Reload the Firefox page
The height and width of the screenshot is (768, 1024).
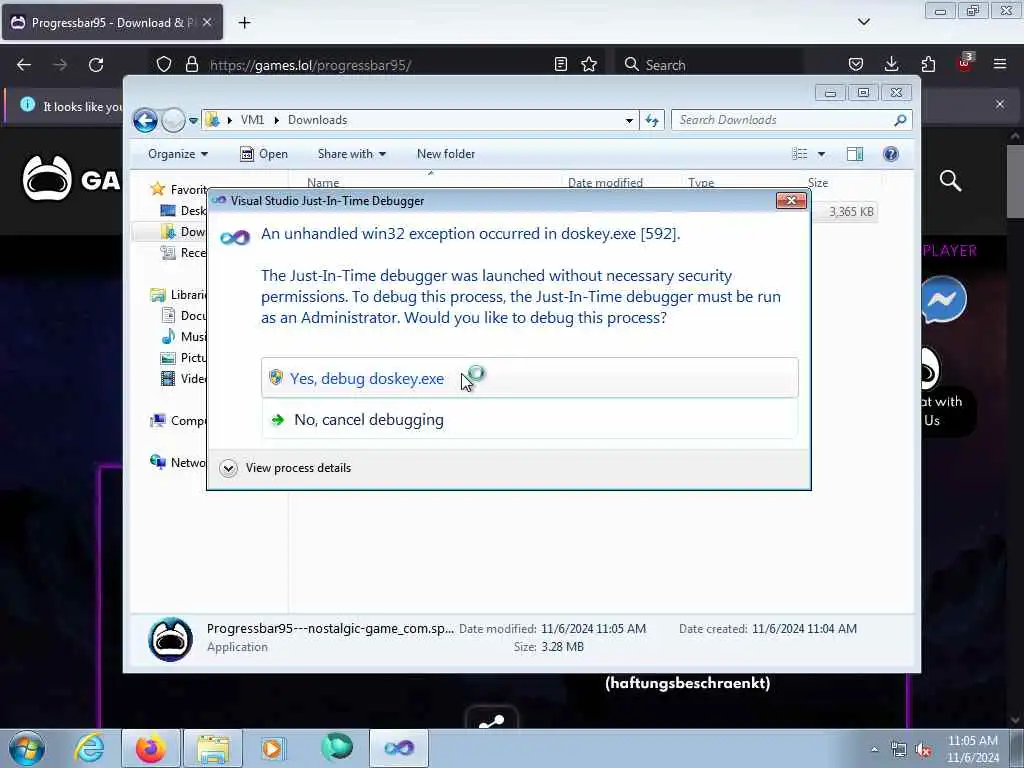pos(96,65)
